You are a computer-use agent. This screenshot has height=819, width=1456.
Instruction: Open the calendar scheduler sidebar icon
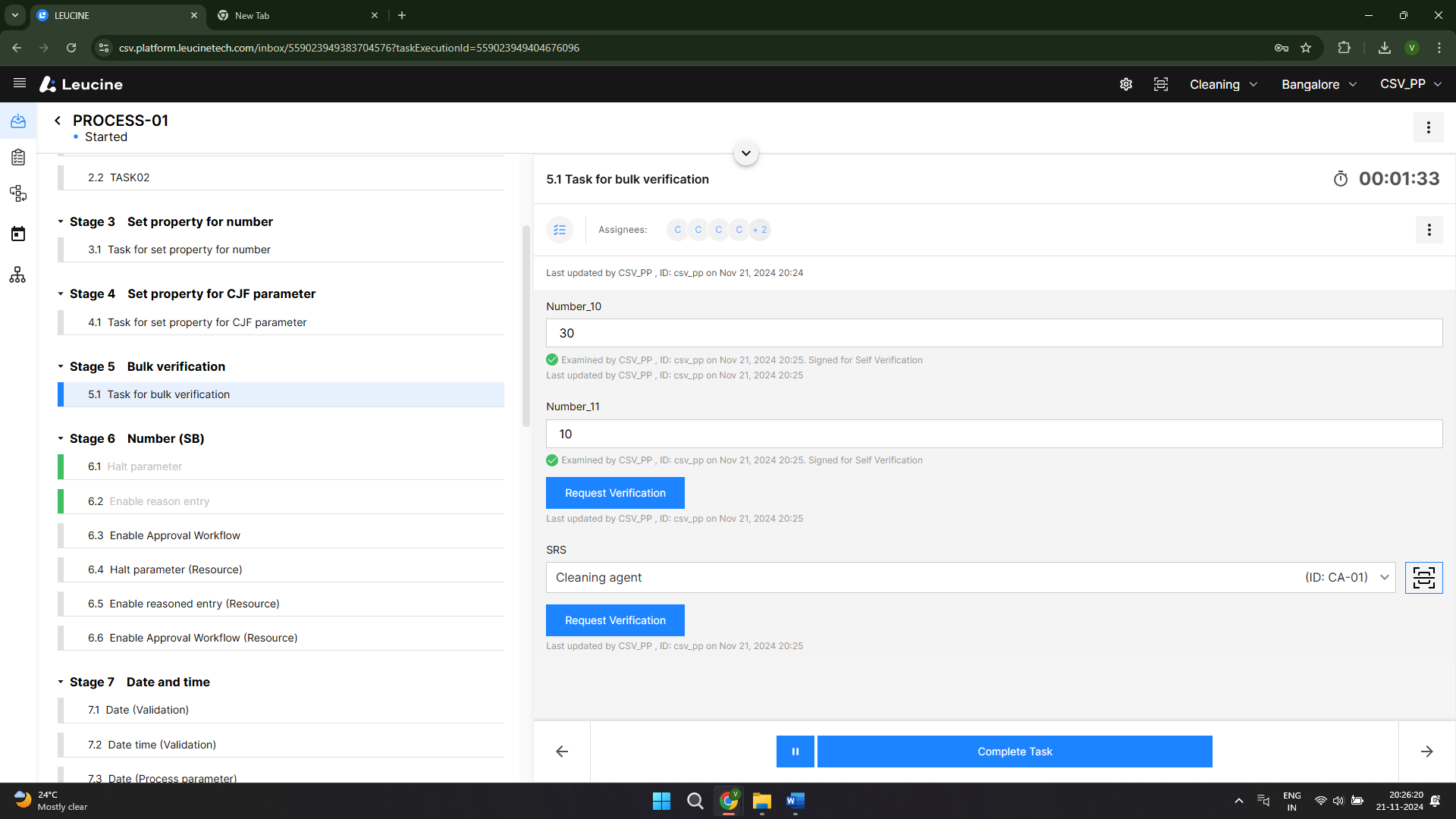tap(18, 234)
